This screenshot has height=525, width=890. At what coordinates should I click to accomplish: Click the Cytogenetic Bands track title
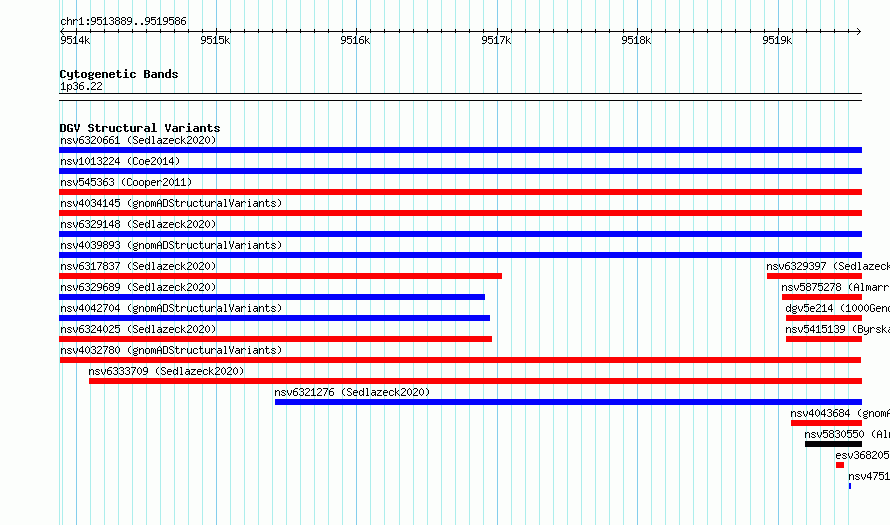pyautogui.click(x=119, y=74)
